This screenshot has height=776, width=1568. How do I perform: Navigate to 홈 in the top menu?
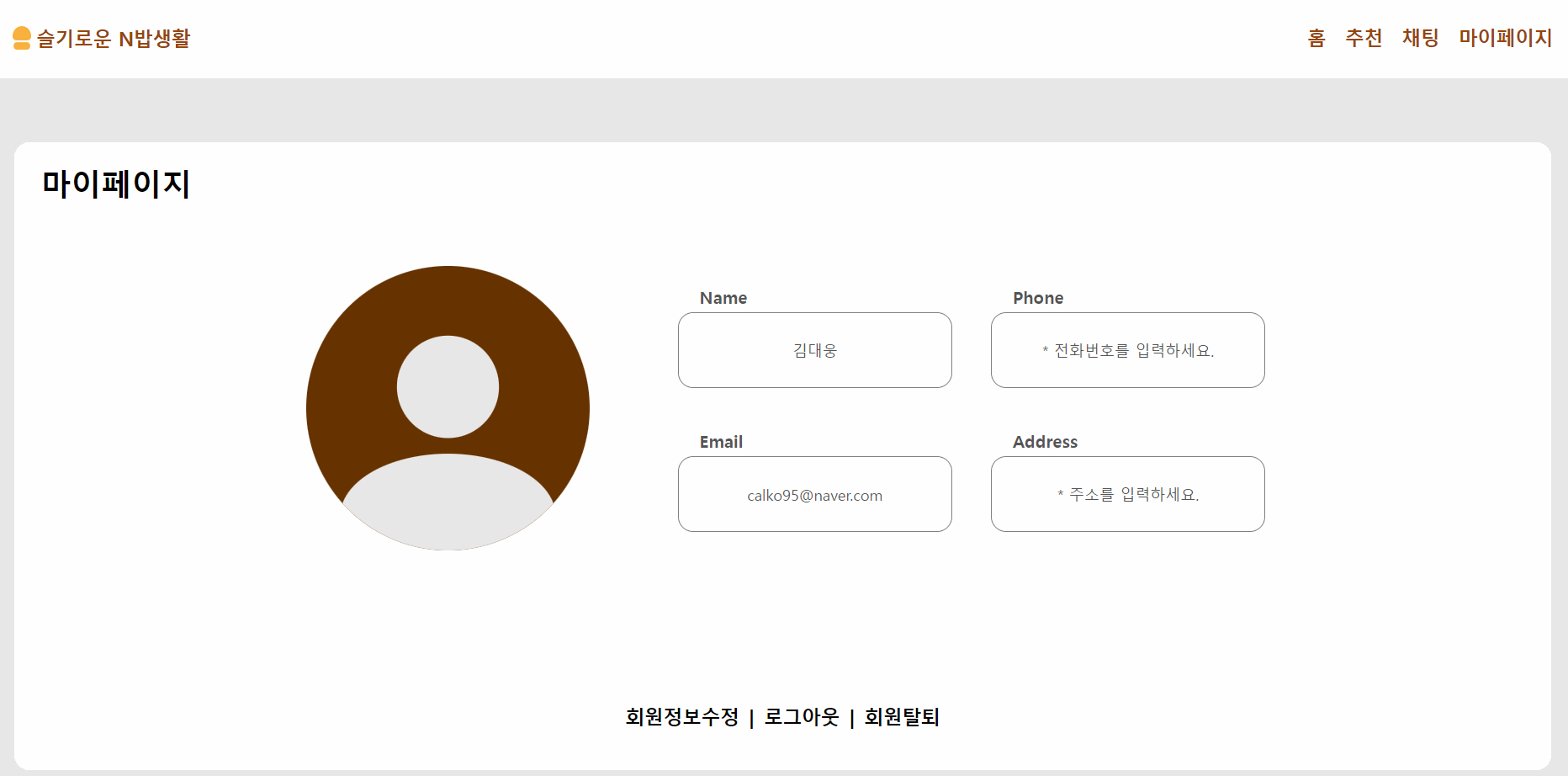point(1315,38)
